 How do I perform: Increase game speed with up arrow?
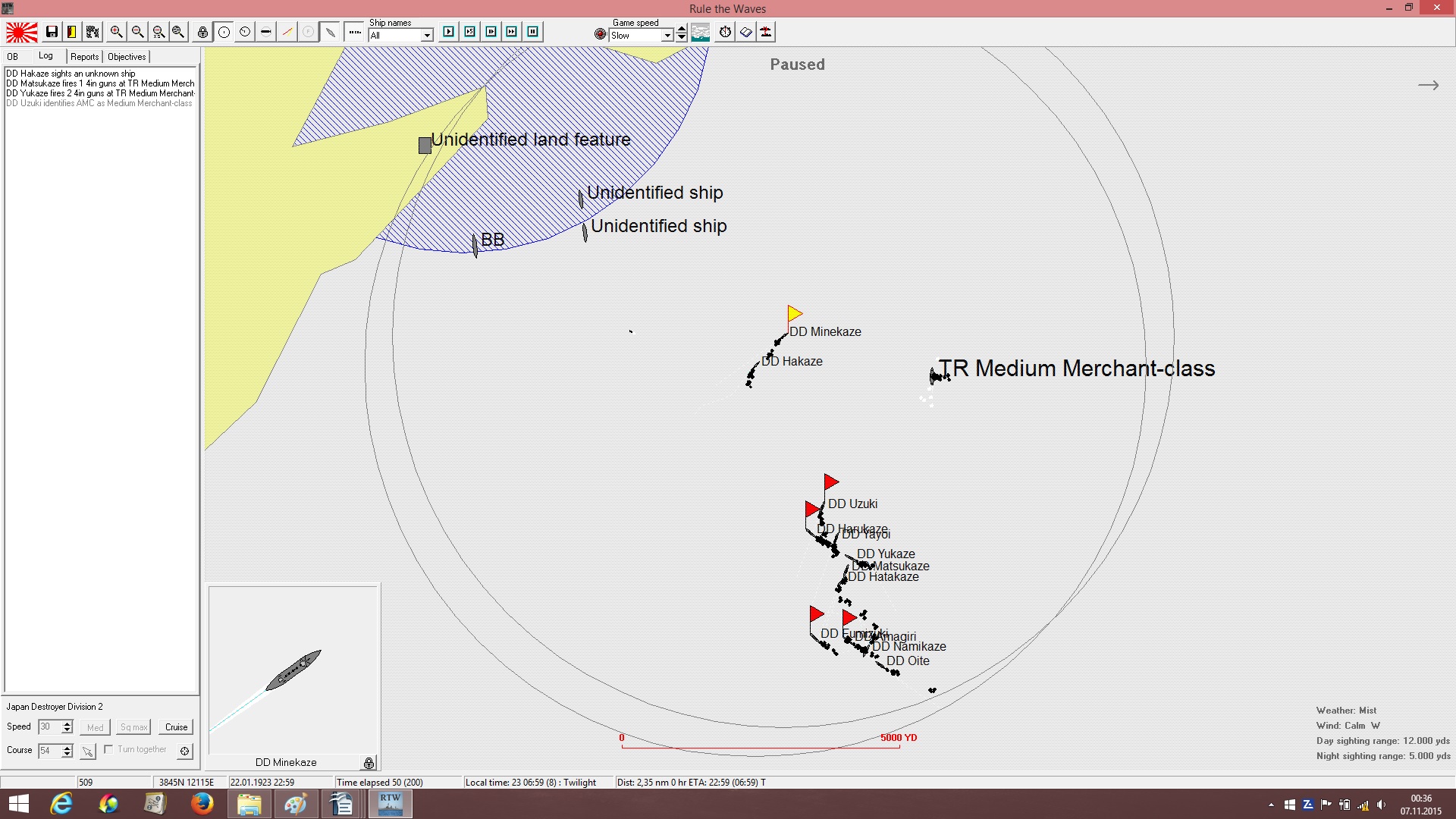pos(682,30)
